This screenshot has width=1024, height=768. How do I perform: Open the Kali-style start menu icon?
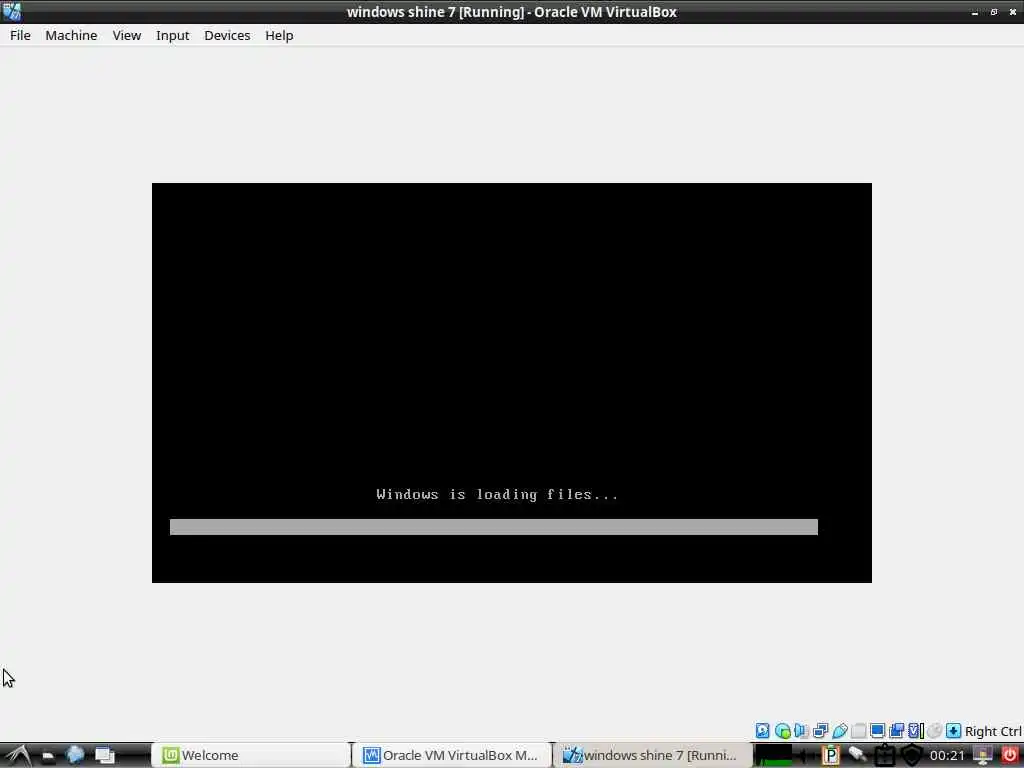click(x=18, y=756)
